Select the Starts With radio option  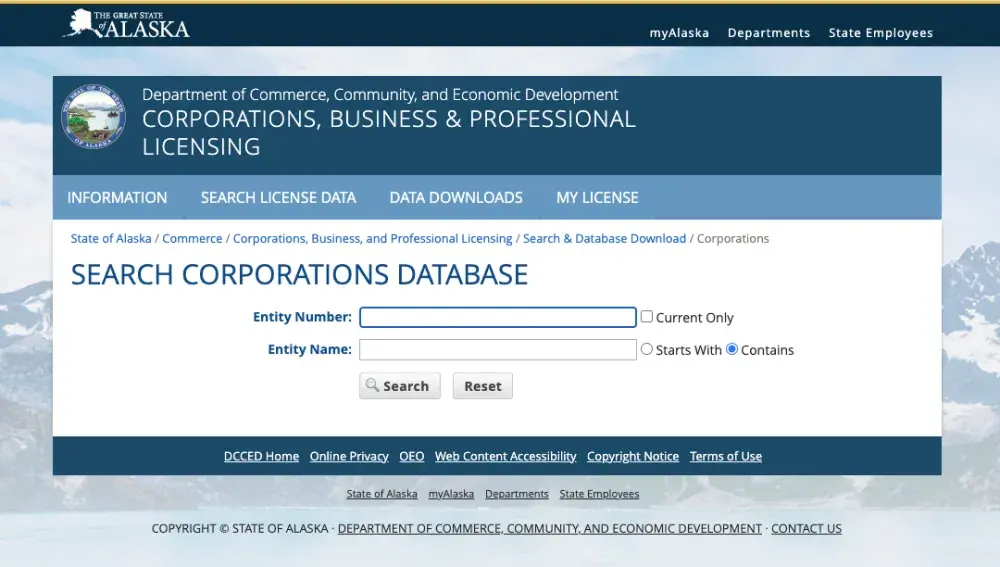pos(646,349)
